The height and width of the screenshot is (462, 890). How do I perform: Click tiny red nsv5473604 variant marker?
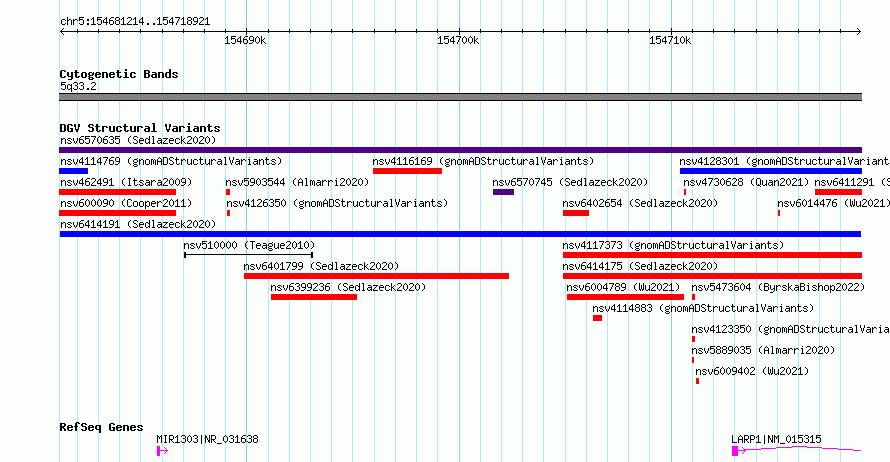694,297
